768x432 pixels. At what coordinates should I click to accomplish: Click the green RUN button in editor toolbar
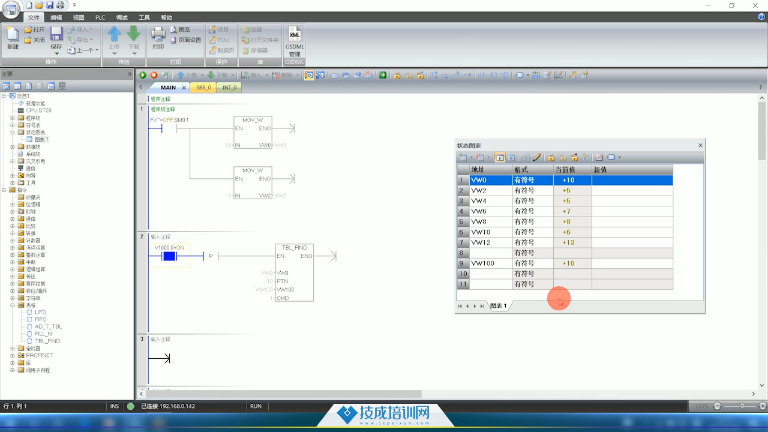click(142, 75)
